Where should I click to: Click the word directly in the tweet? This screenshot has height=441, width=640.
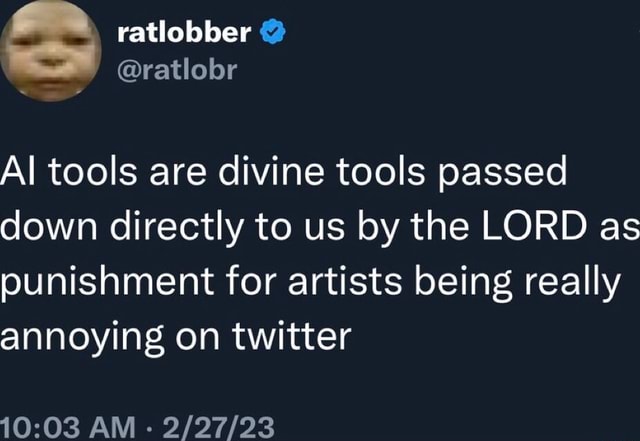tap(177, 227)
